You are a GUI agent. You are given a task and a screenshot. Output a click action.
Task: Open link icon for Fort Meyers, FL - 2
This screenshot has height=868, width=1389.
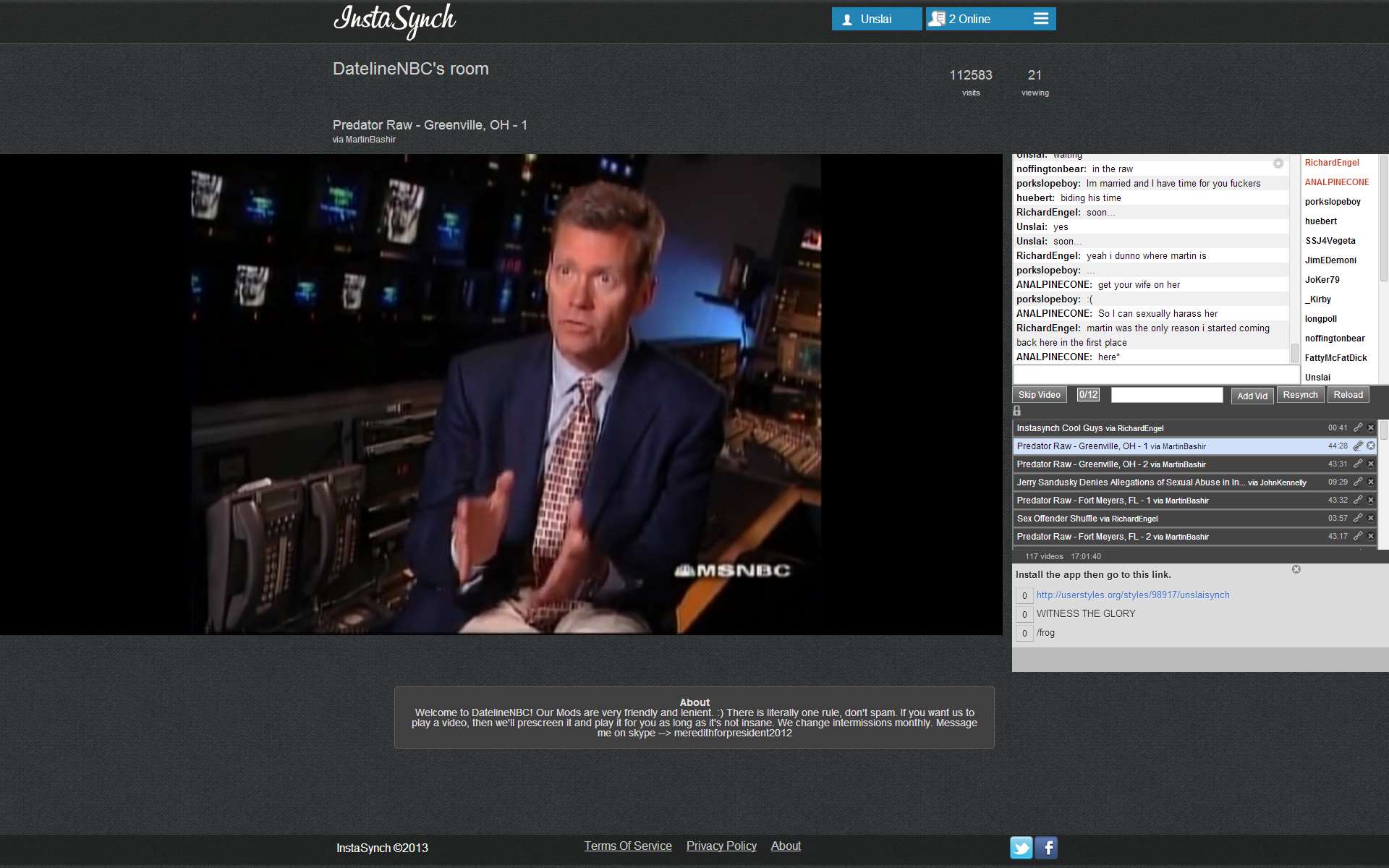[1358, 536]
